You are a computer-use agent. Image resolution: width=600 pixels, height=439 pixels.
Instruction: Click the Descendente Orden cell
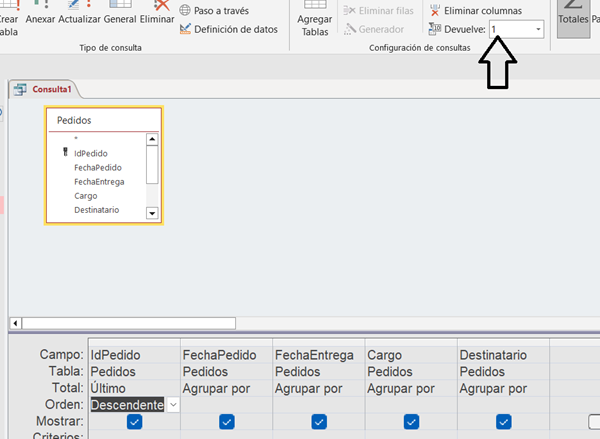(x=127, y=405)
